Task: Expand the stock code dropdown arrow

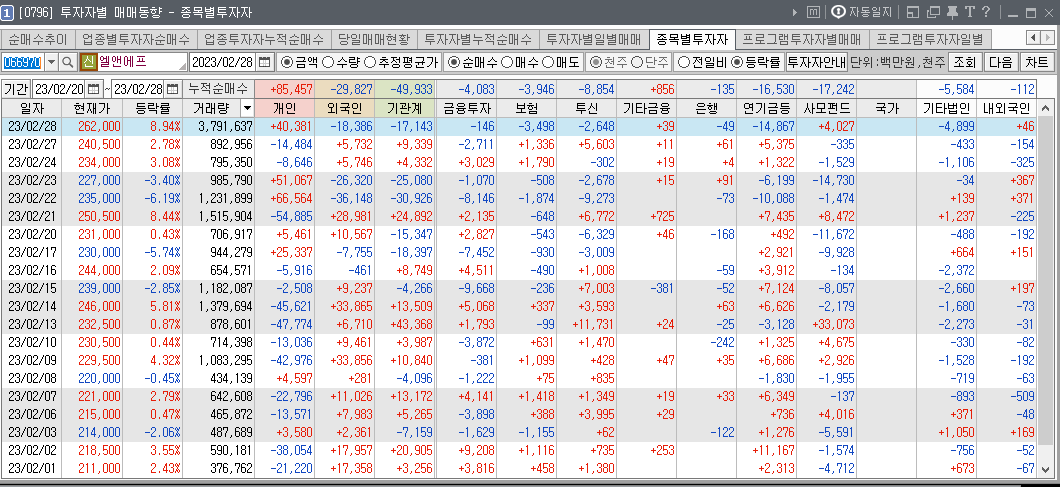Action: [50, 62]
